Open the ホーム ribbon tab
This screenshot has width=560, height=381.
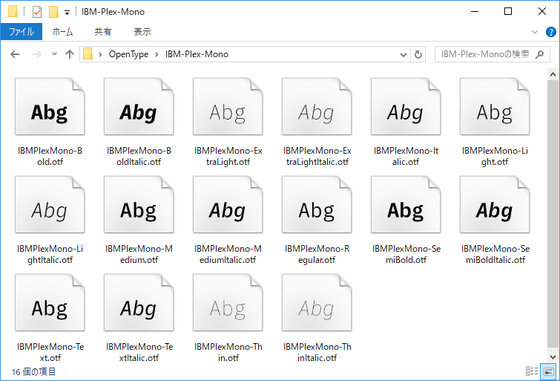63,32
